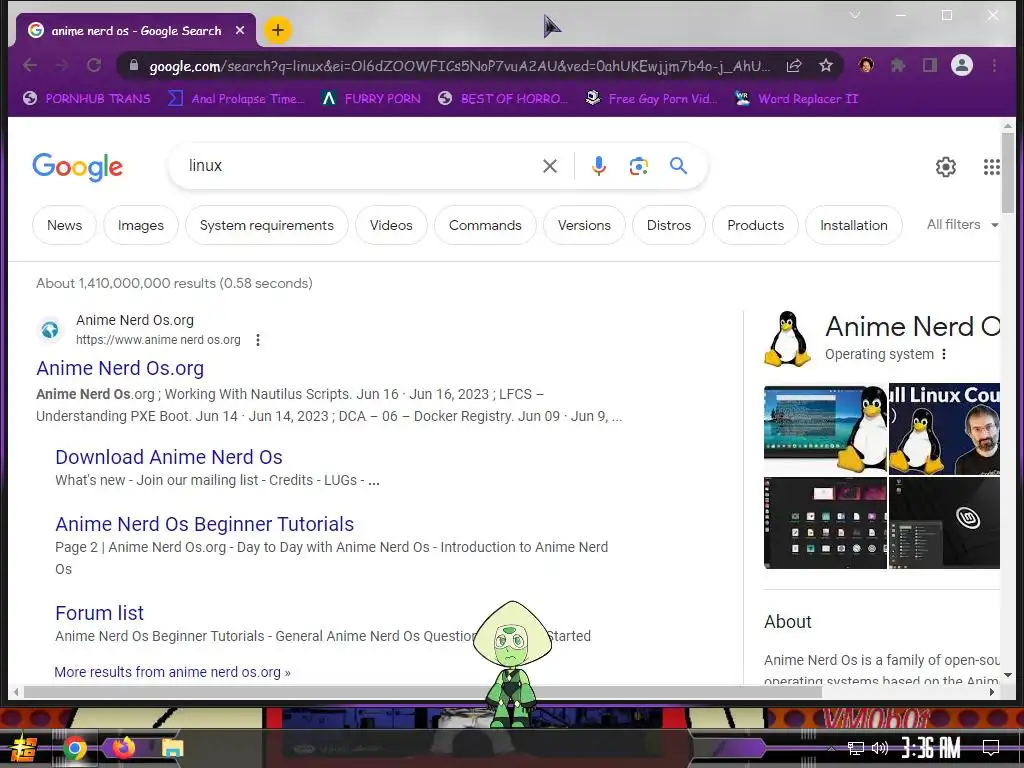Toggle the browser side panel icon
The width and height of the screenshot is (1024, 768).
tap(929, 65)
